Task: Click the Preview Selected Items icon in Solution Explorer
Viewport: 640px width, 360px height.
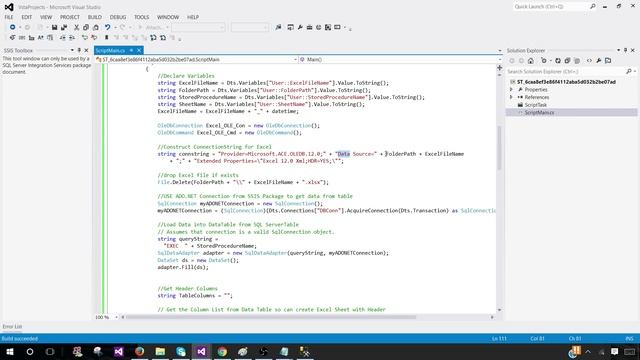Action: pos(608,61)
